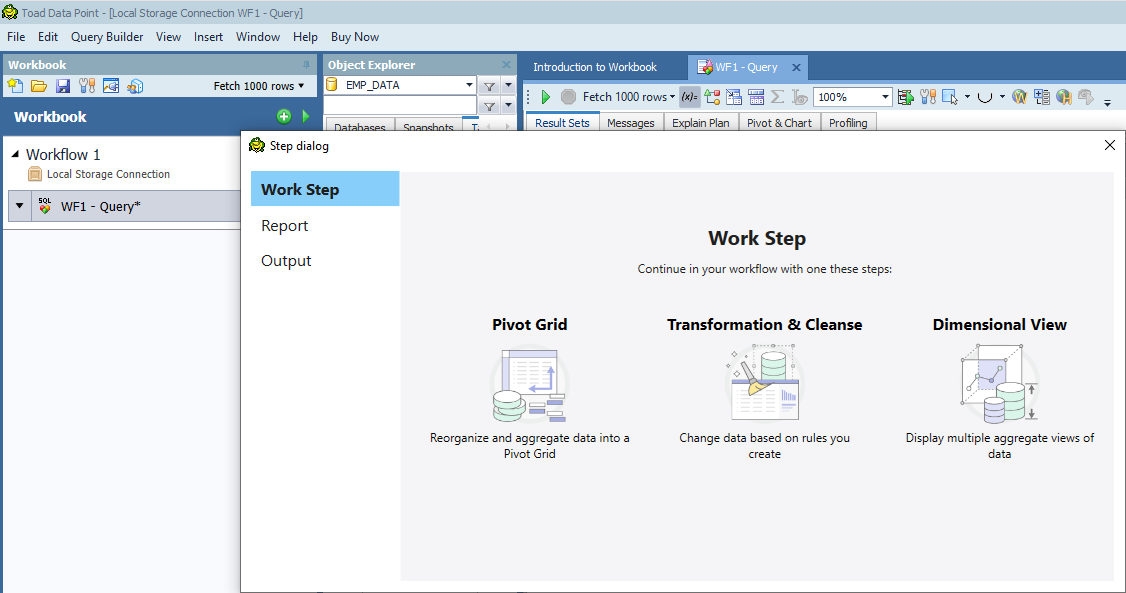
Task: Collapse the Workflow 1 tree node
Action: 15,154
